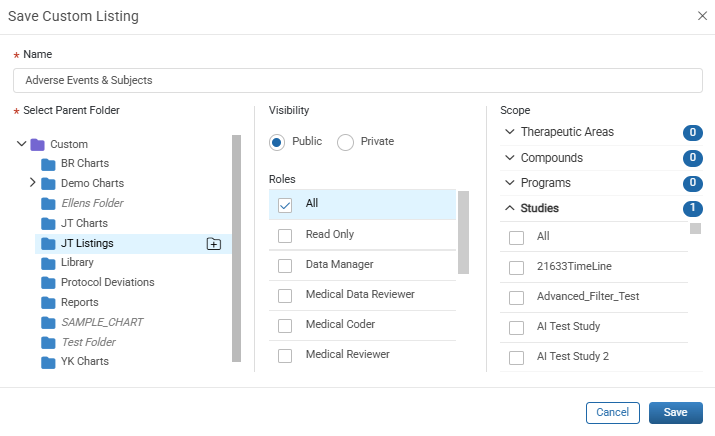Select the Private visibility radio button
Viewport: 715px width, 436px height.
tap(345, 142)
